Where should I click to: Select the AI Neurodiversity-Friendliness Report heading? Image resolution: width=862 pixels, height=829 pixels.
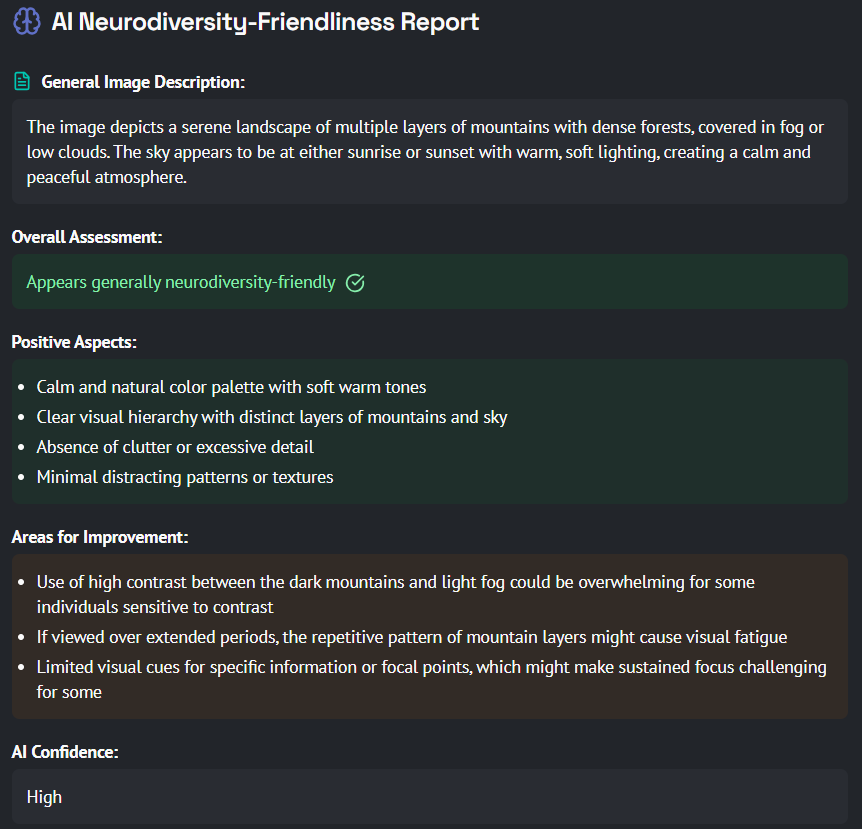click(x=265, y=22)
